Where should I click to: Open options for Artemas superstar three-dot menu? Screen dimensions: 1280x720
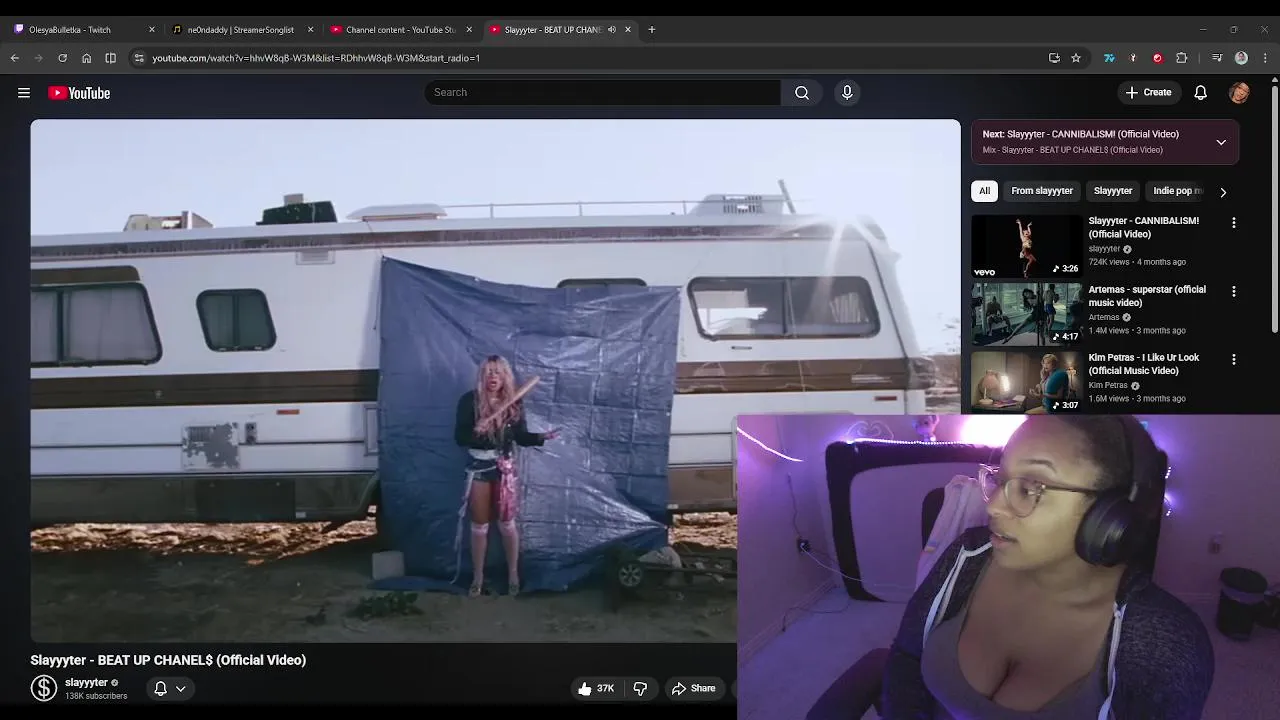point(1233,291)
